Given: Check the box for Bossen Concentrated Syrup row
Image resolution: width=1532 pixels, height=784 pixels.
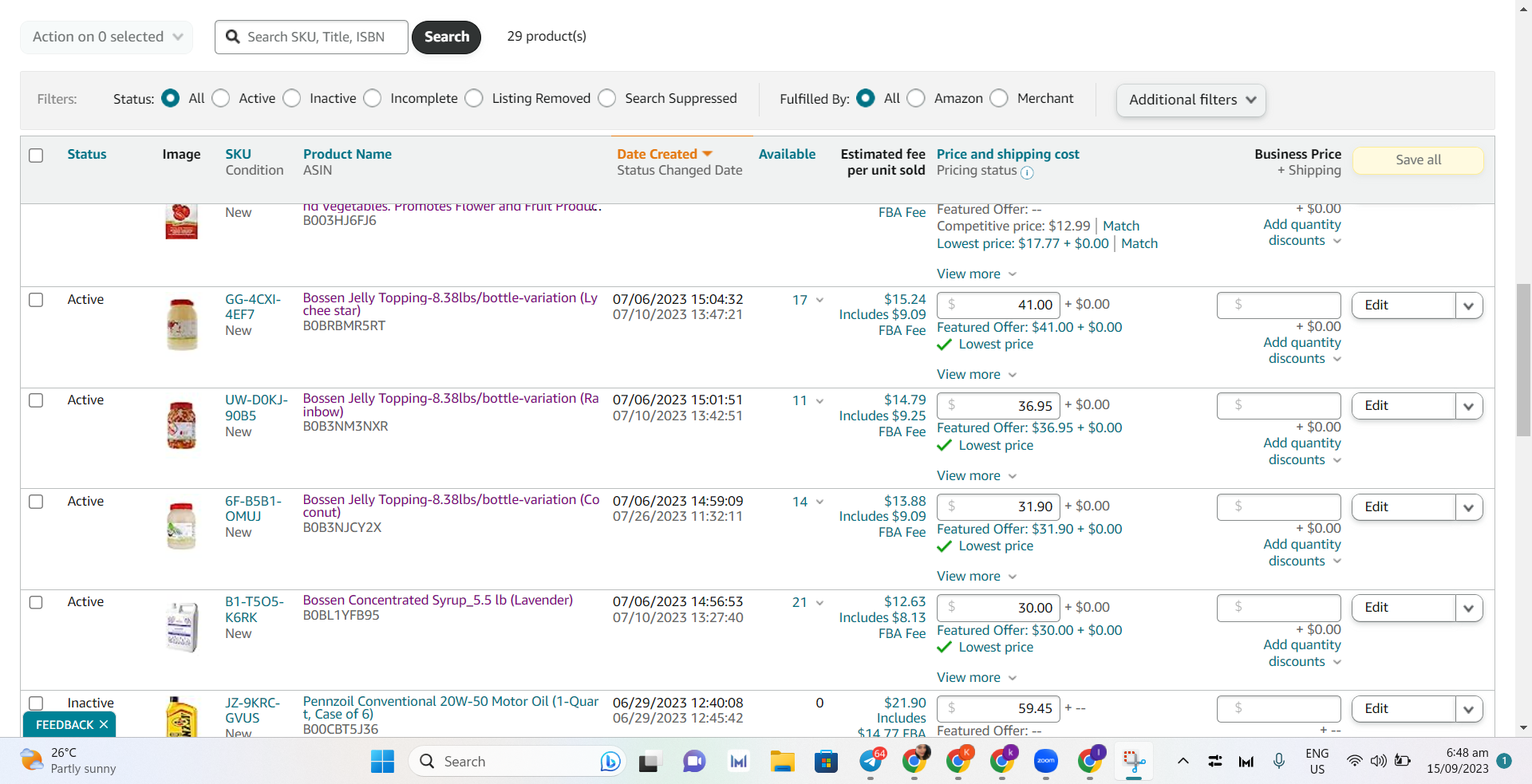Looking at the screenshot, I should 36,602.
